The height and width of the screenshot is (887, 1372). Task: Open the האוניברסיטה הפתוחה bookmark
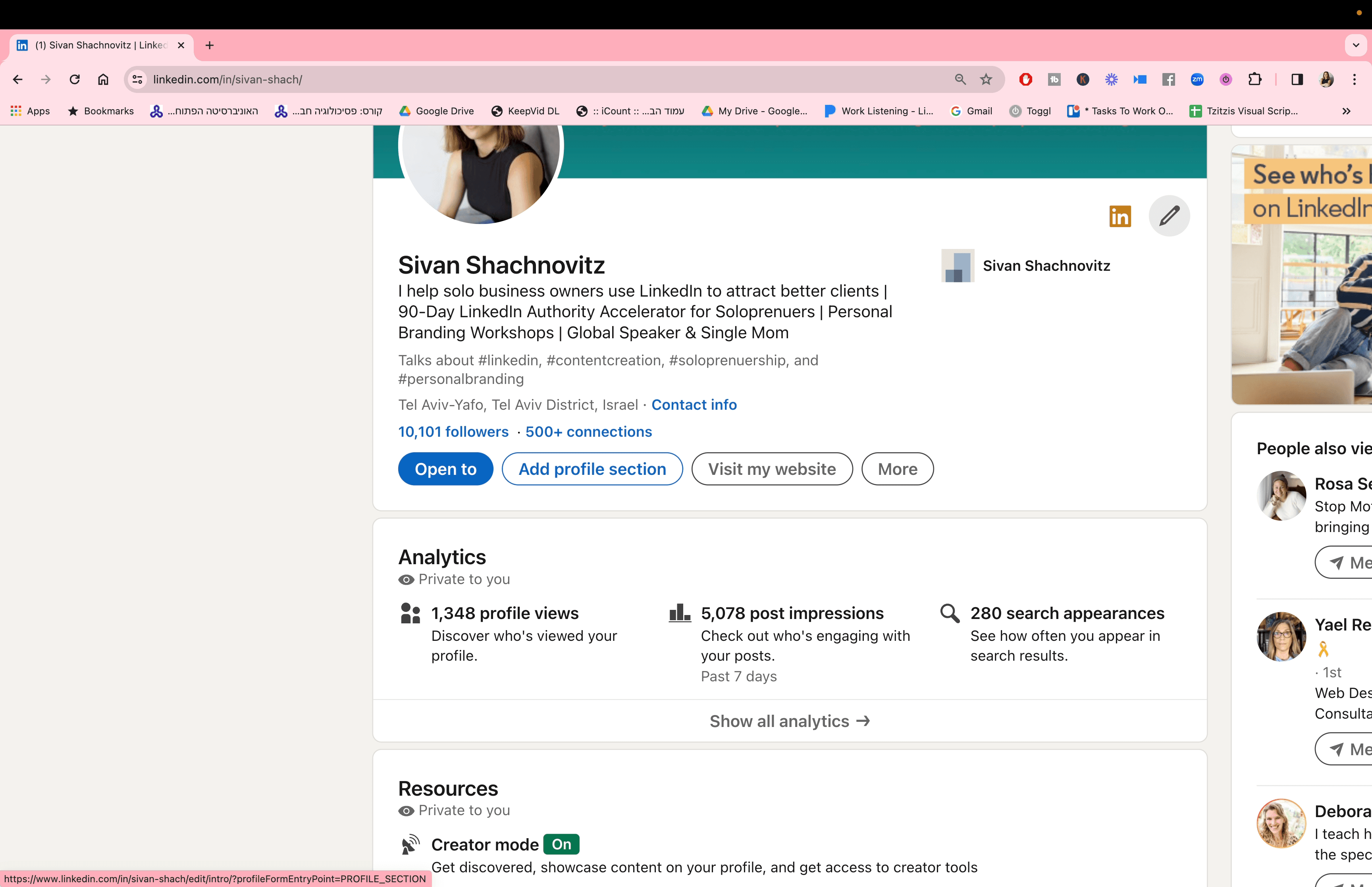coord(204,111)
